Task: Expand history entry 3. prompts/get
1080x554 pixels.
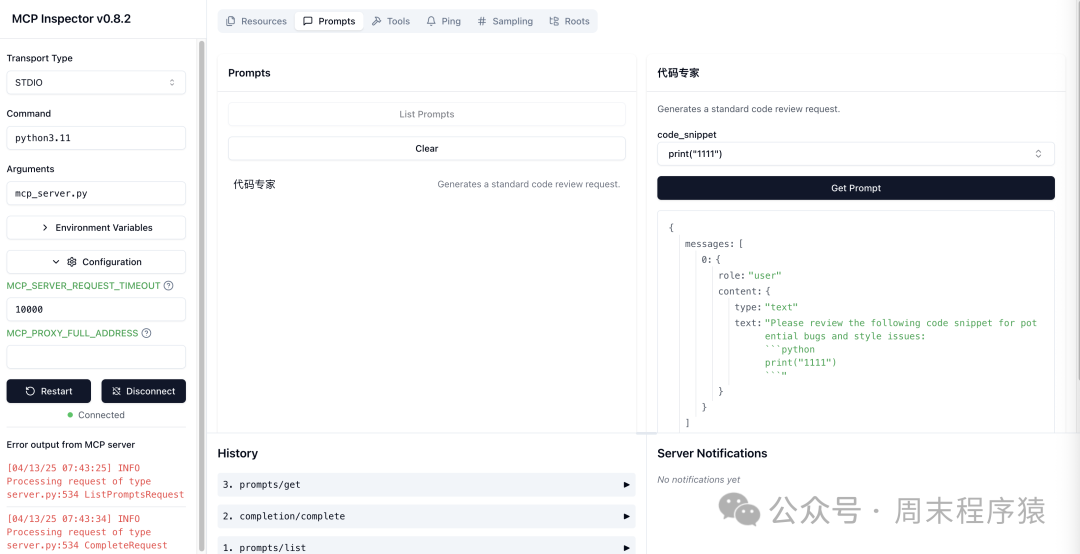Action: tap(426, 484)
